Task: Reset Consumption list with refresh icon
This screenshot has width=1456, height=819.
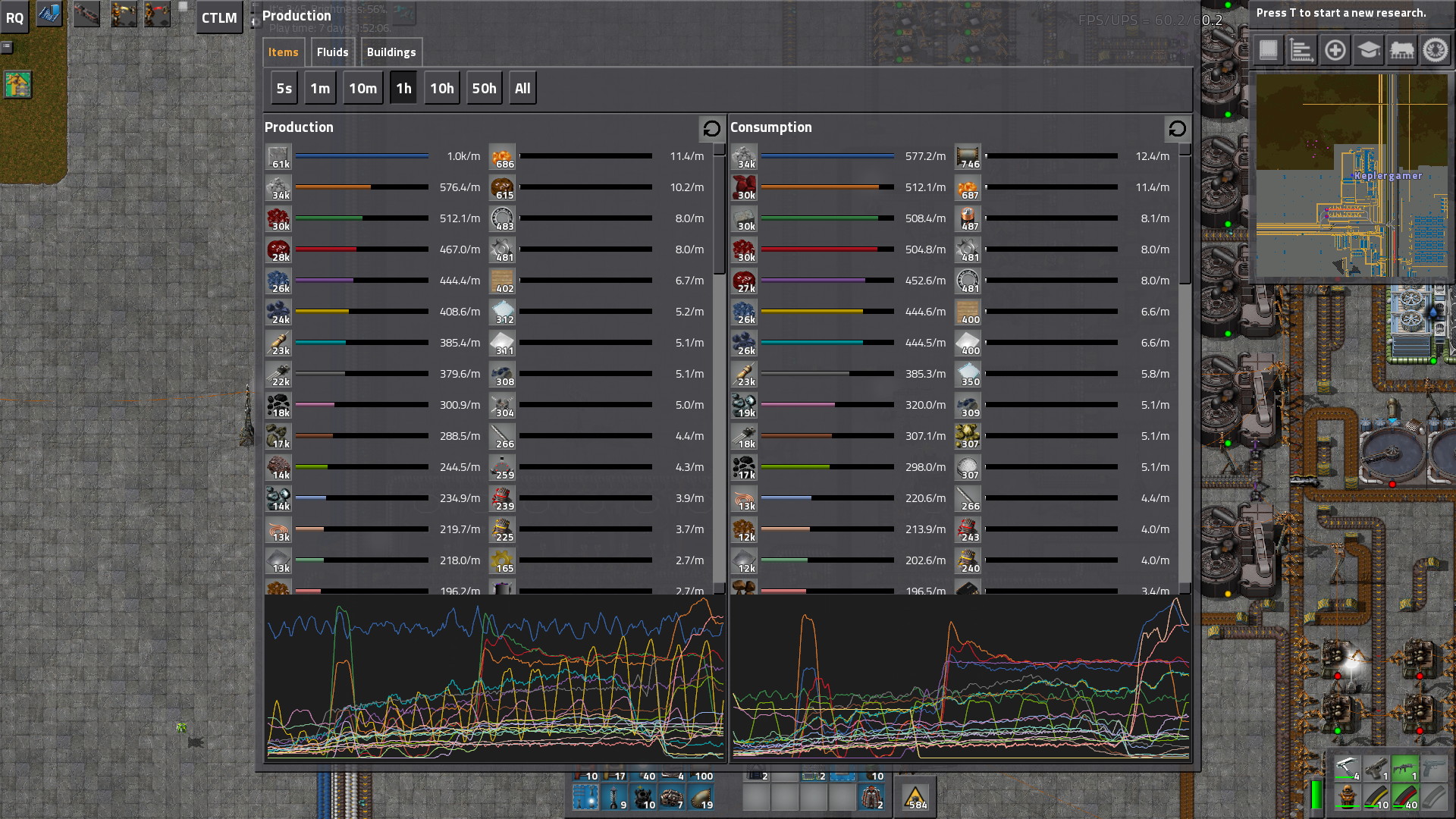Action: click(x=1177, y=129)
